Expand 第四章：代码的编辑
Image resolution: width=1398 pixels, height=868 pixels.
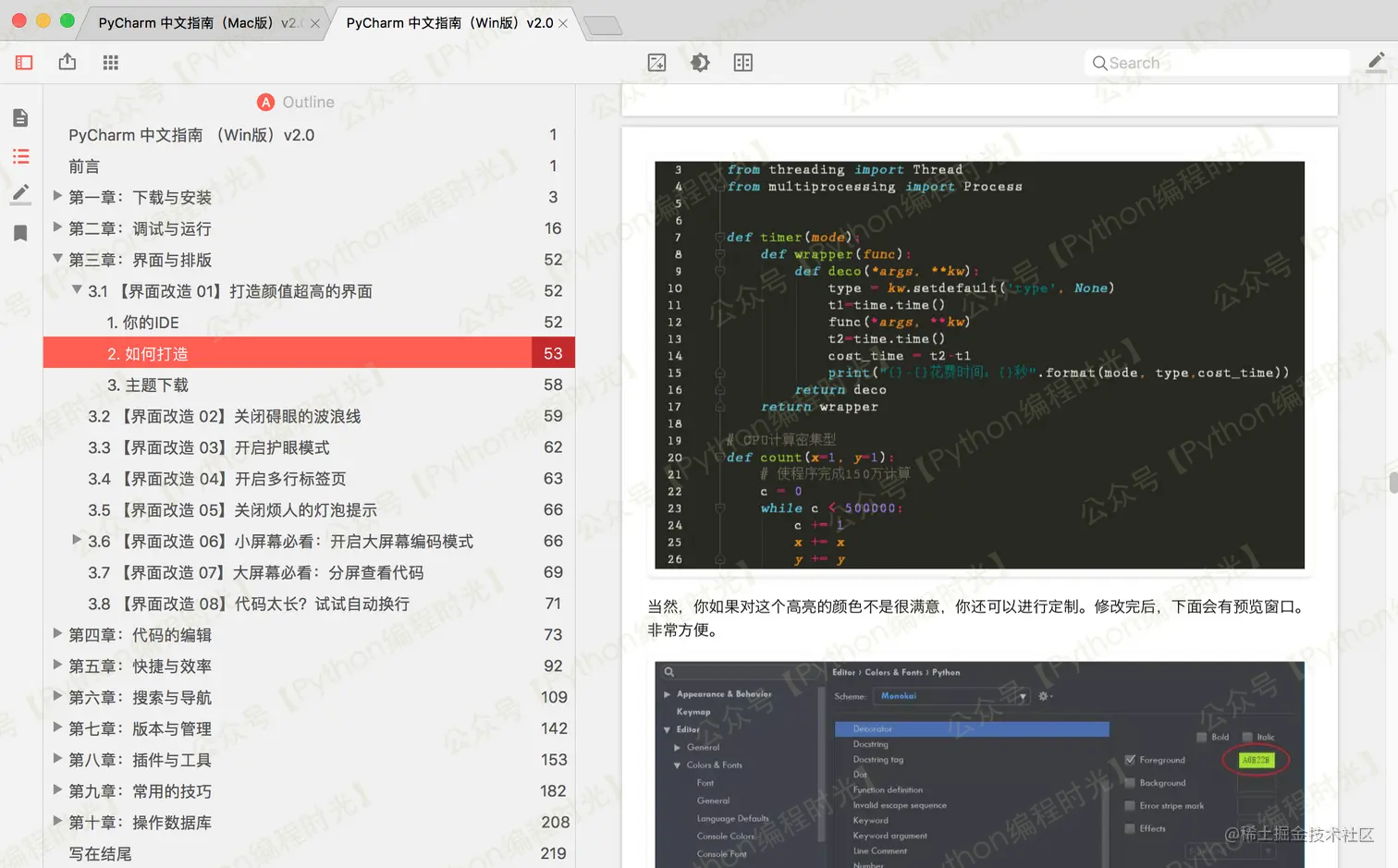[57, 634]
